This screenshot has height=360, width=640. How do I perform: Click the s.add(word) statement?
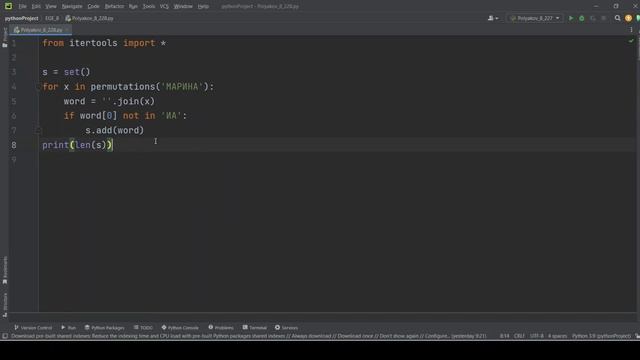pos(114,131)
